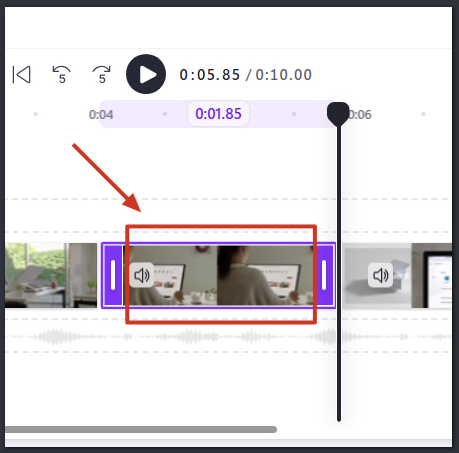The image size is (459, 453).
Task: Click the 0:06 mark on the ruler
Action: pyautogui.click(x=360, y=115)
